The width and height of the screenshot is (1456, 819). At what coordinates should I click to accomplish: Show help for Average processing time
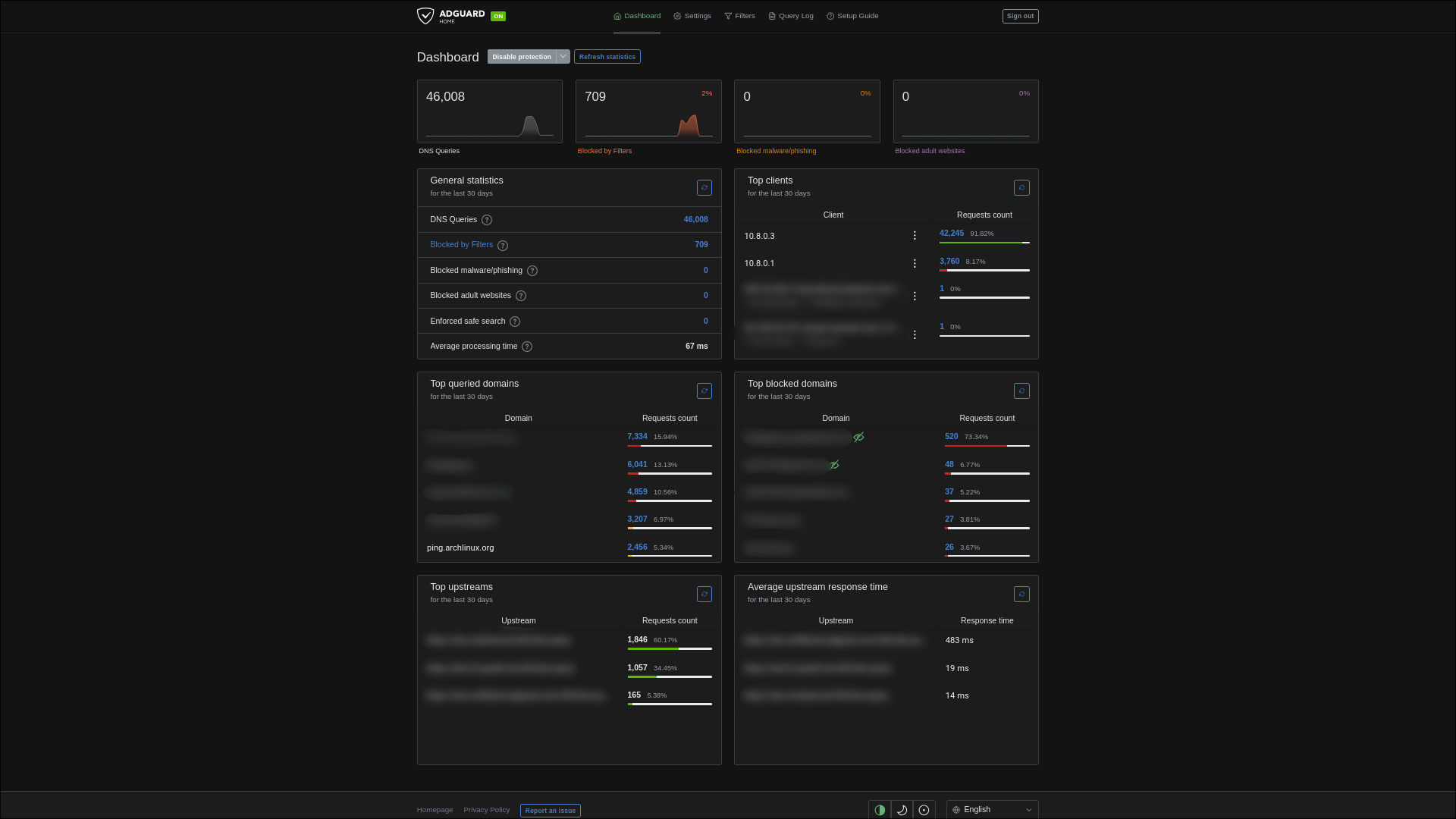527,347
